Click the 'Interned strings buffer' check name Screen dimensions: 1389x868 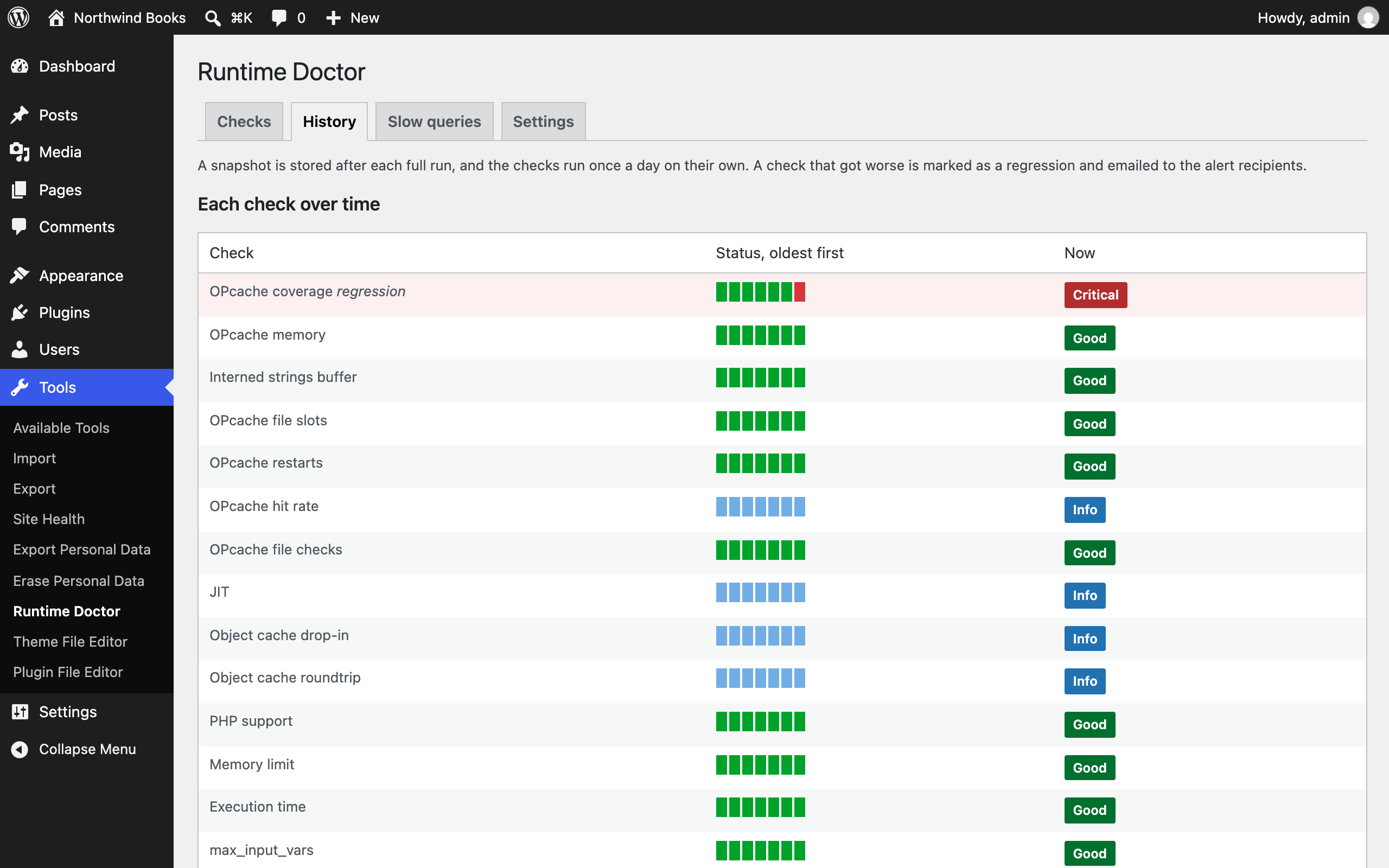tap(283, 377)
